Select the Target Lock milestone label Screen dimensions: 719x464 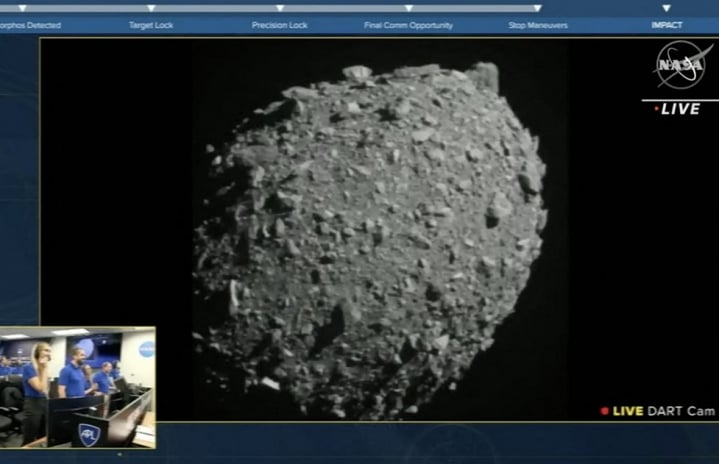pyautogui.click(x=151, y=25)
